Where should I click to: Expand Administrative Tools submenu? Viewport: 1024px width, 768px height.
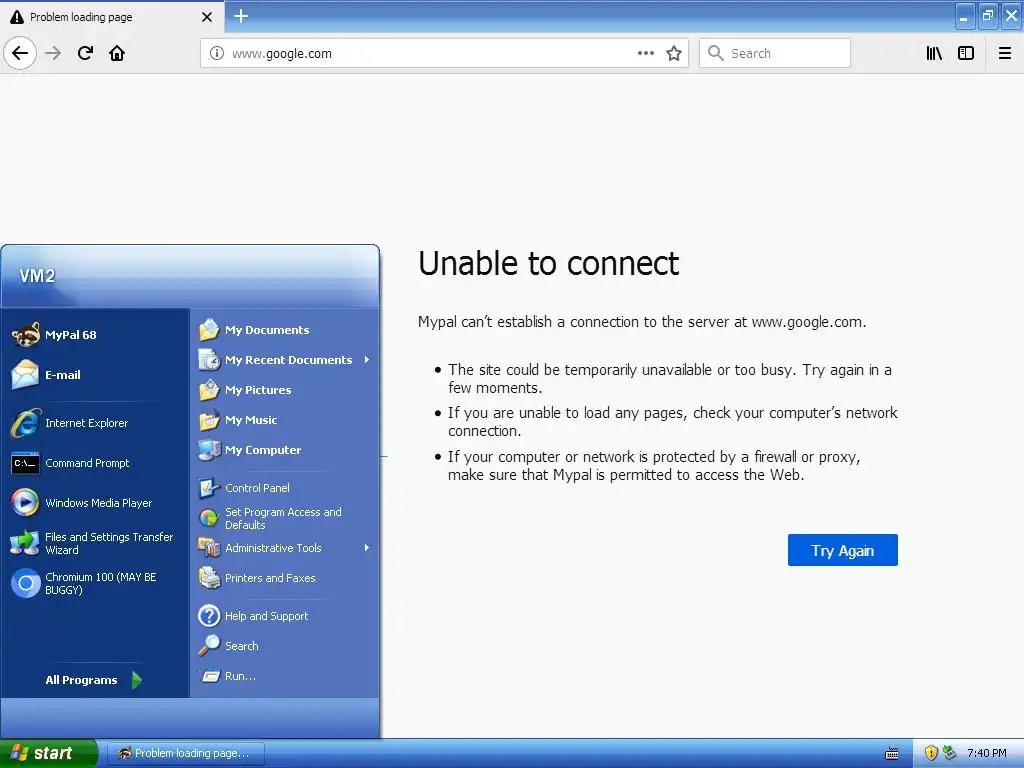click(x=285, y=548)
